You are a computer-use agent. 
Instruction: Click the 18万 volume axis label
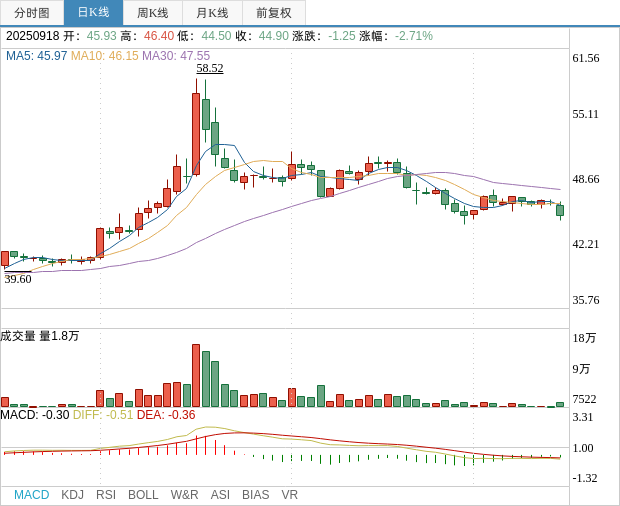coord(584,338)
